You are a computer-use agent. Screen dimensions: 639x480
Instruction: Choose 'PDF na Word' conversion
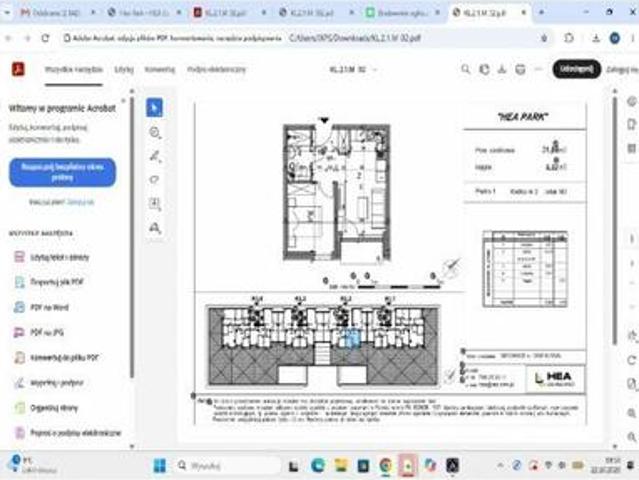[x=41, y=307]
